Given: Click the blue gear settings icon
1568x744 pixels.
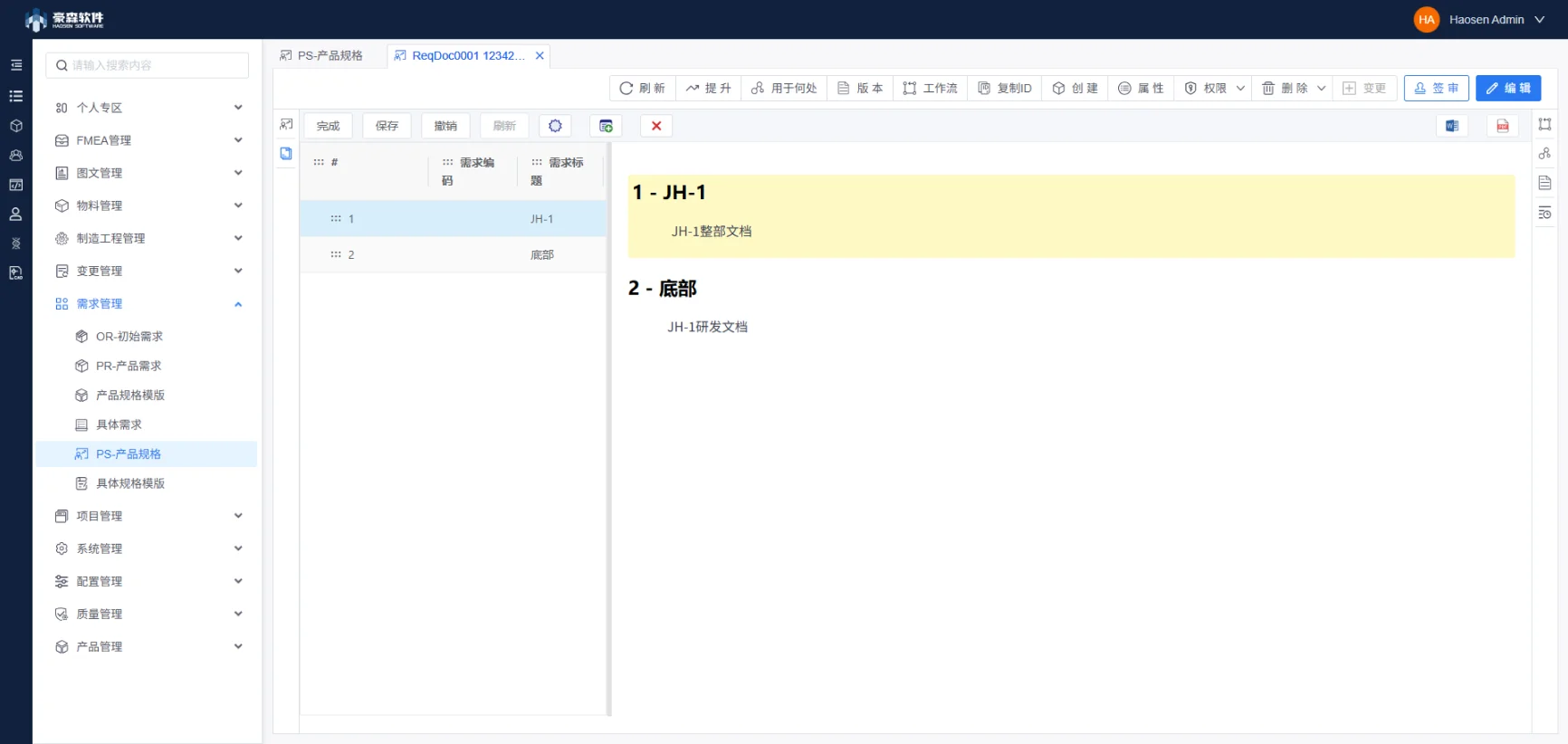Looking at the screenshot, I should click(555, 126).
